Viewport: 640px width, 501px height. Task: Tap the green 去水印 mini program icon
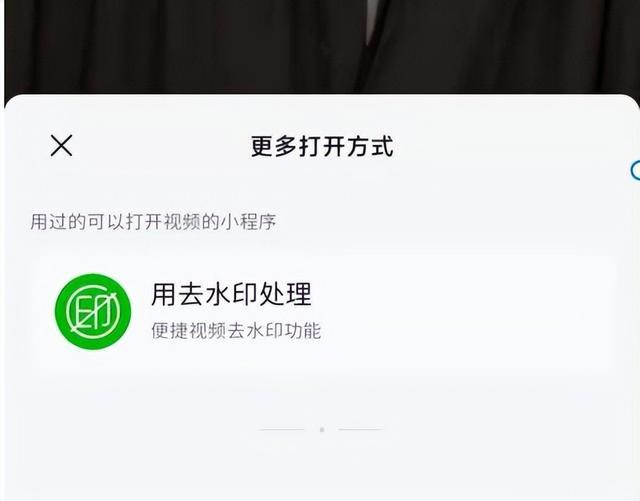point(93,312)
